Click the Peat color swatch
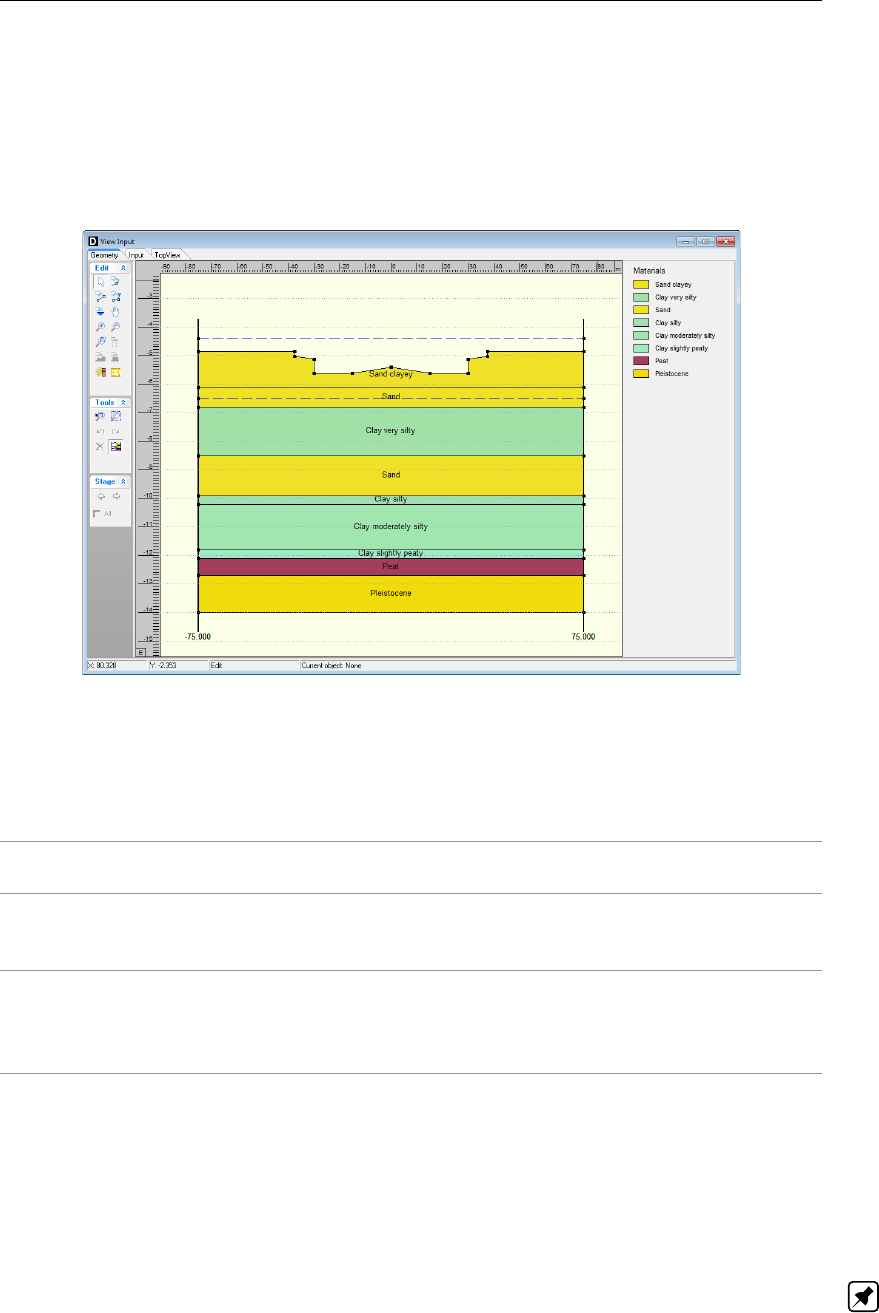 click(x=640, y=360)
